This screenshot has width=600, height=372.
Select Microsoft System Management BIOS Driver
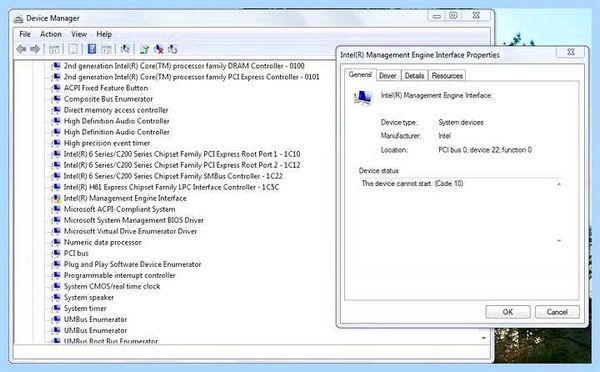tap(134, 220)
